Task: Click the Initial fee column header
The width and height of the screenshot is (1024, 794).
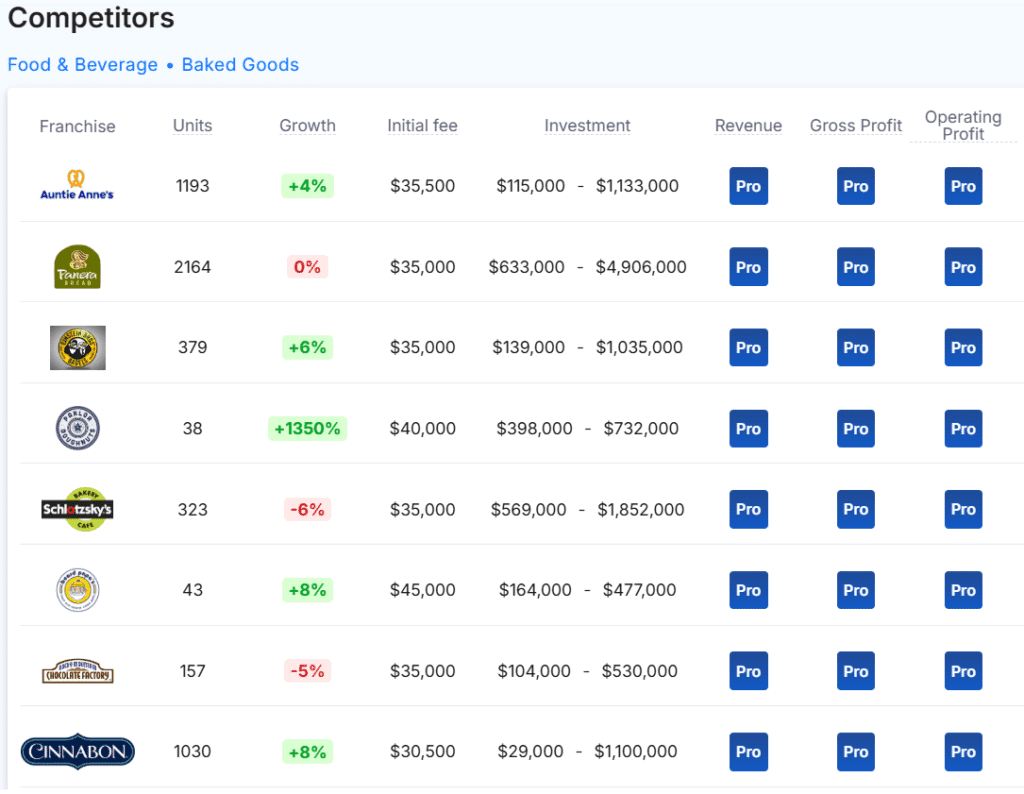Action: 423,125
